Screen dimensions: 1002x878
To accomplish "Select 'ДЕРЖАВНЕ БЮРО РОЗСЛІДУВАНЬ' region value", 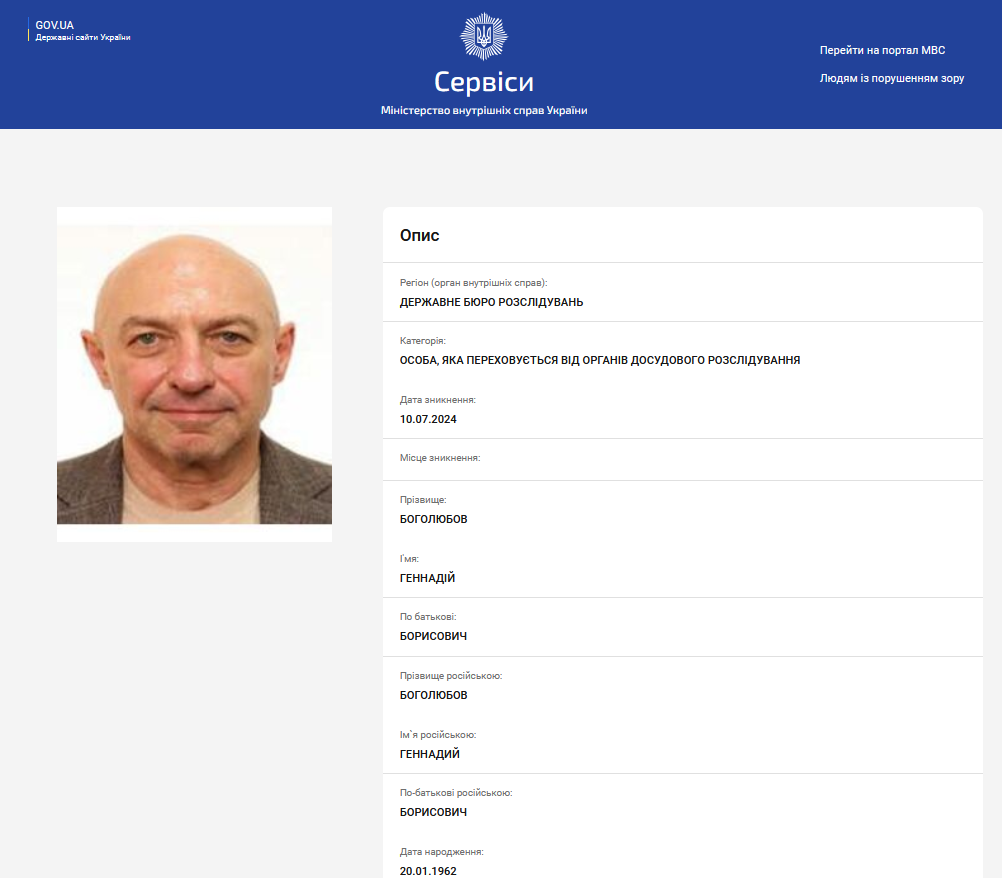I will click(x=491, y=302).
